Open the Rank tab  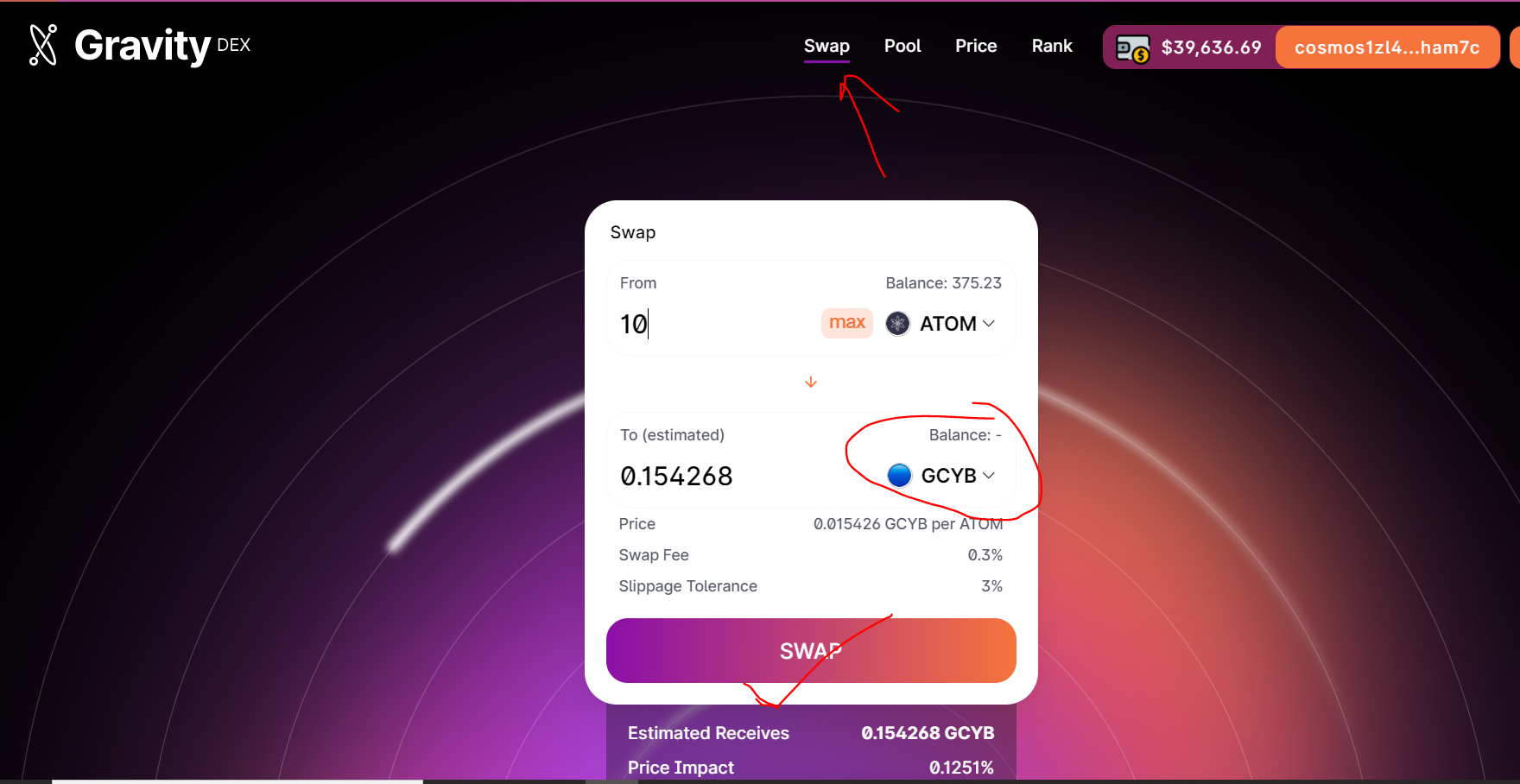[x=1052, y=46]
